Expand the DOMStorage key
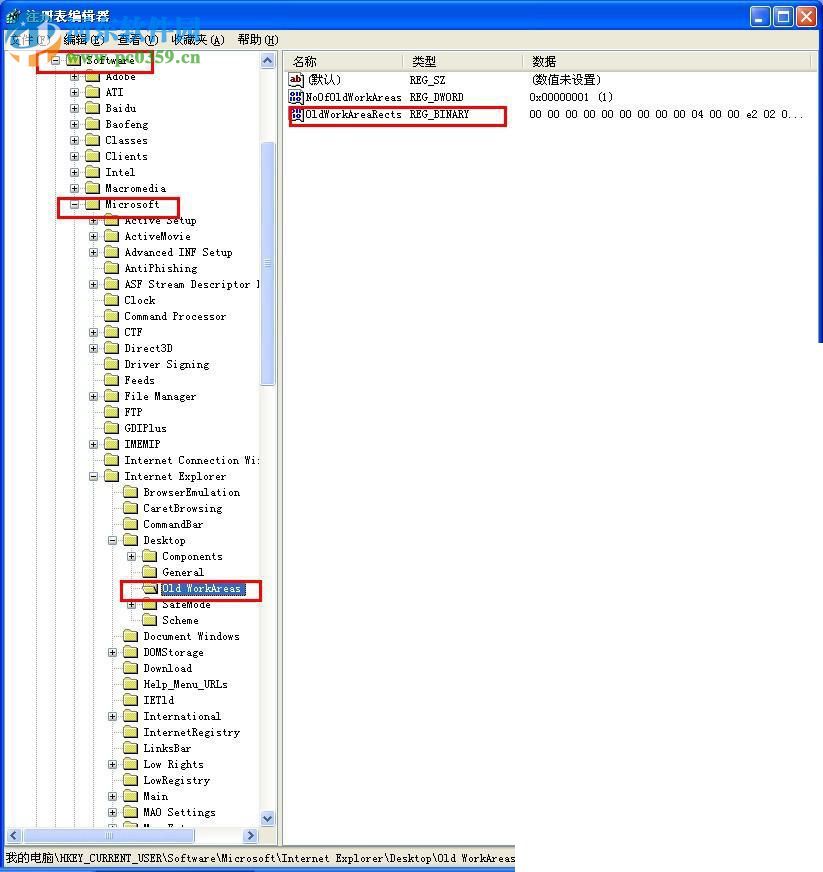This screenshot has height=872, width=823. [112, 652]
